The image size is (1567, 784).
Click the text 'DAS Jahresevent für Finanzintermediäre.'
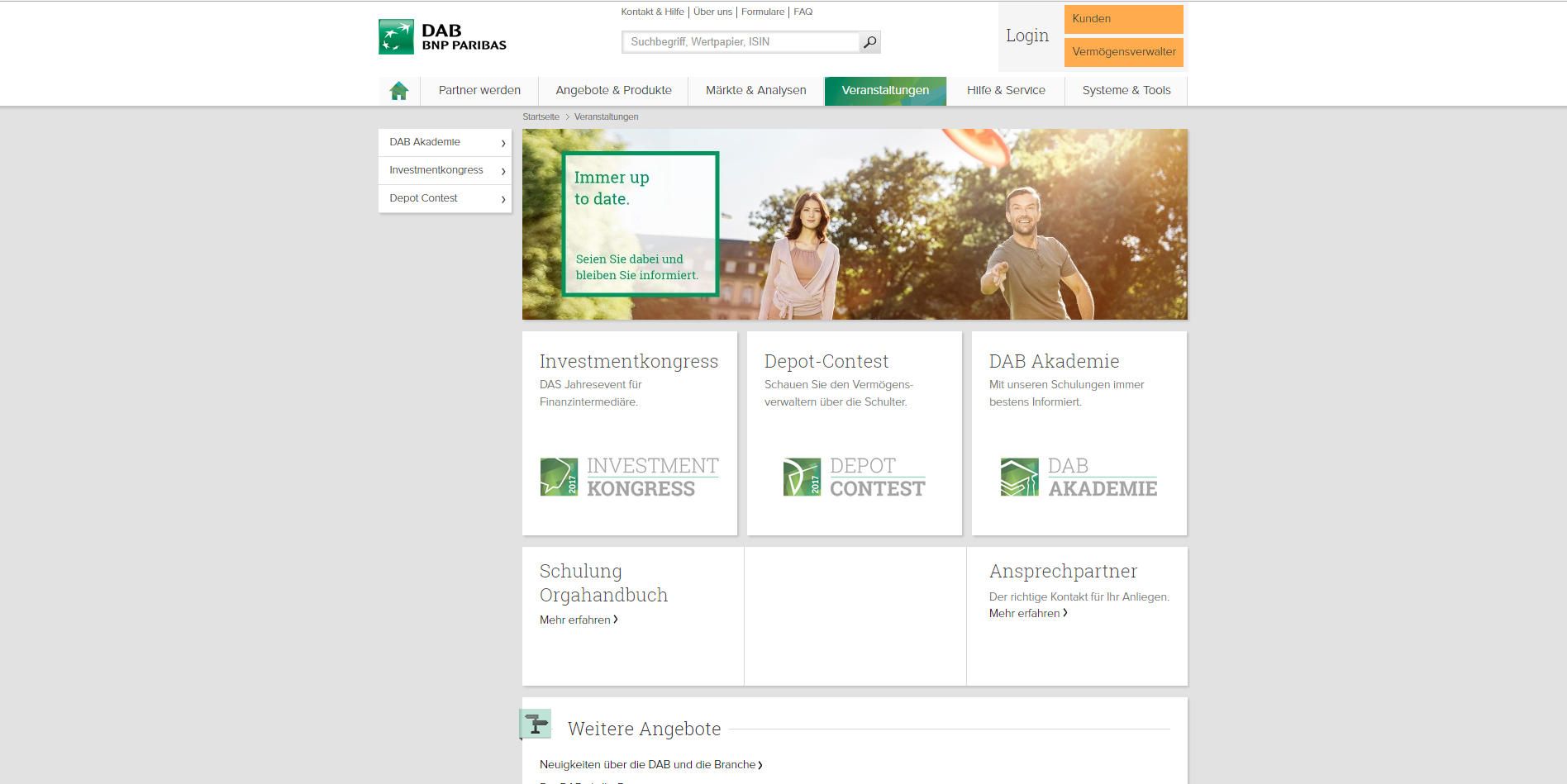[591, 393]
